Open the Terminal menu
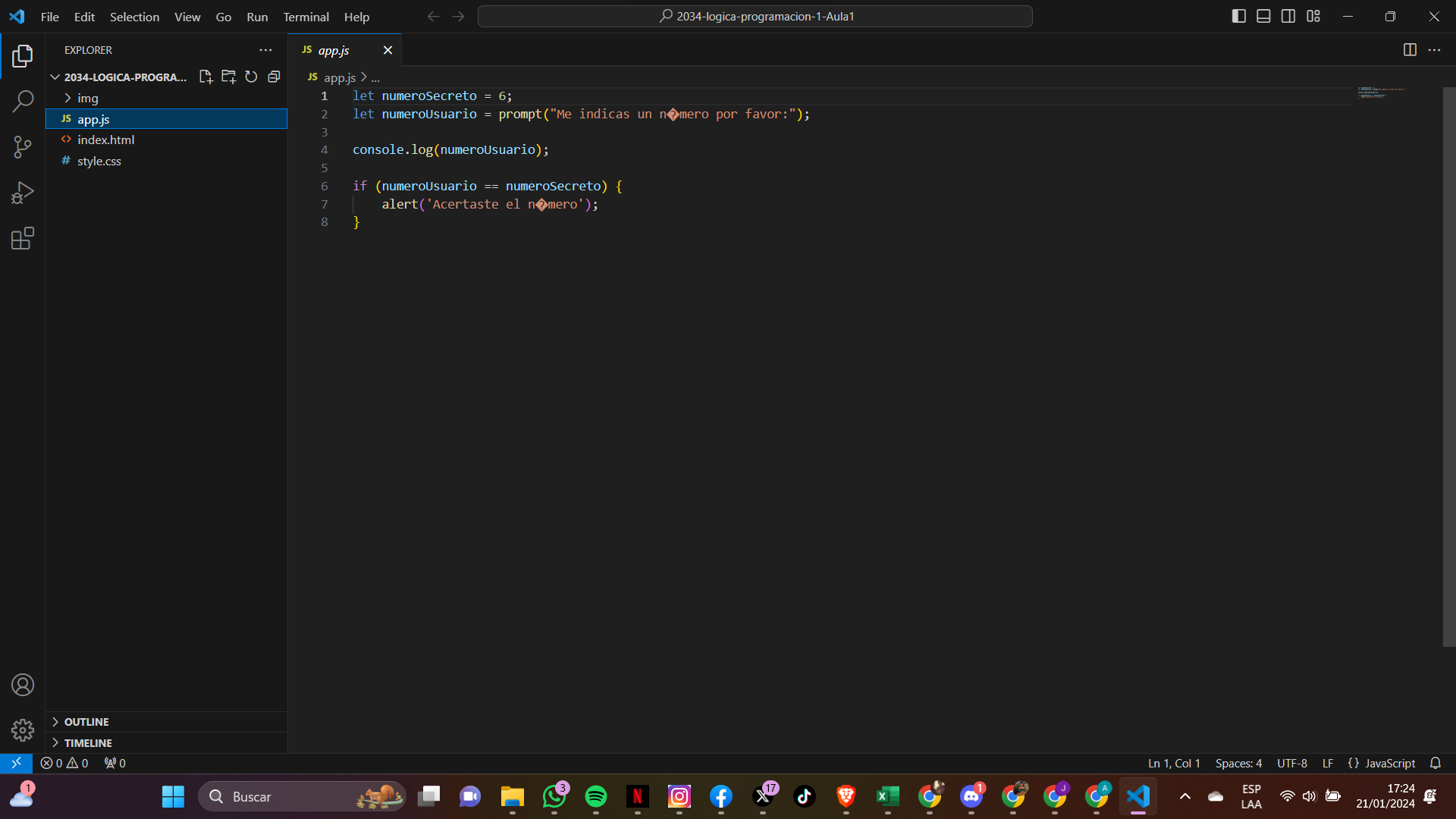The image size is (1456, 819). click(306, 17)
